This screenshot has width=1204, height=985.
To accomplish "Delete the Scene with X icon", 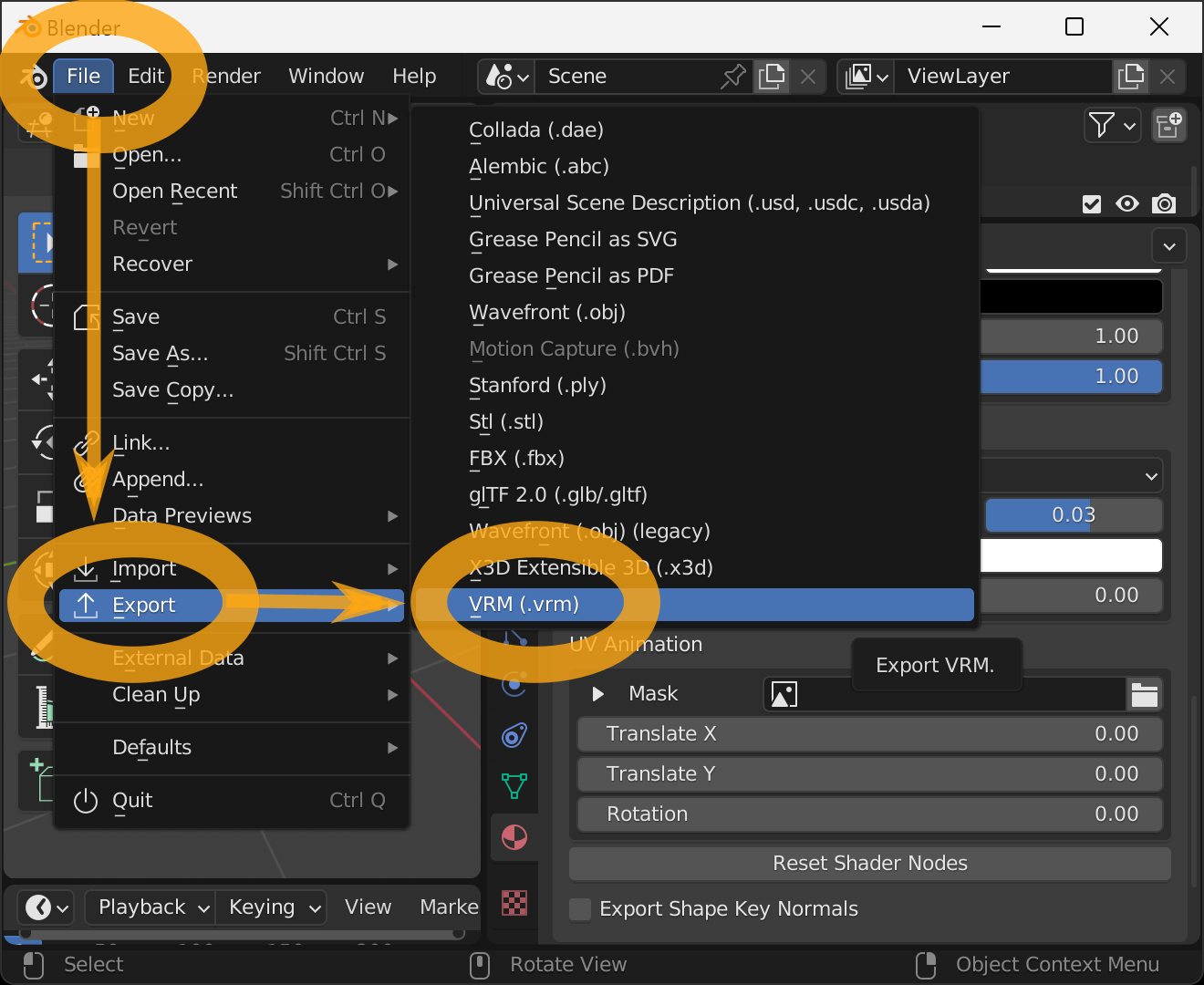I will 808,77.
